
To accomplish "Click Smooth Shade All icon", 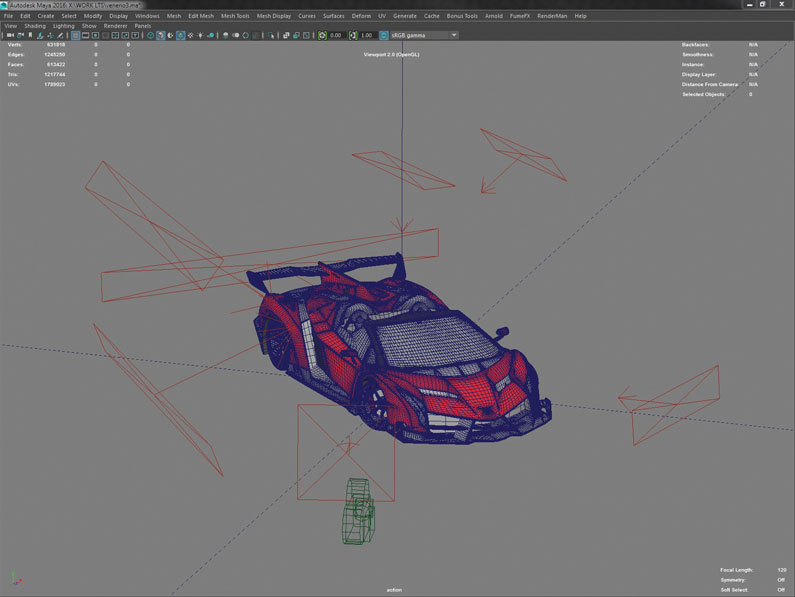I will pyautogui.click(x=161, y=36).
